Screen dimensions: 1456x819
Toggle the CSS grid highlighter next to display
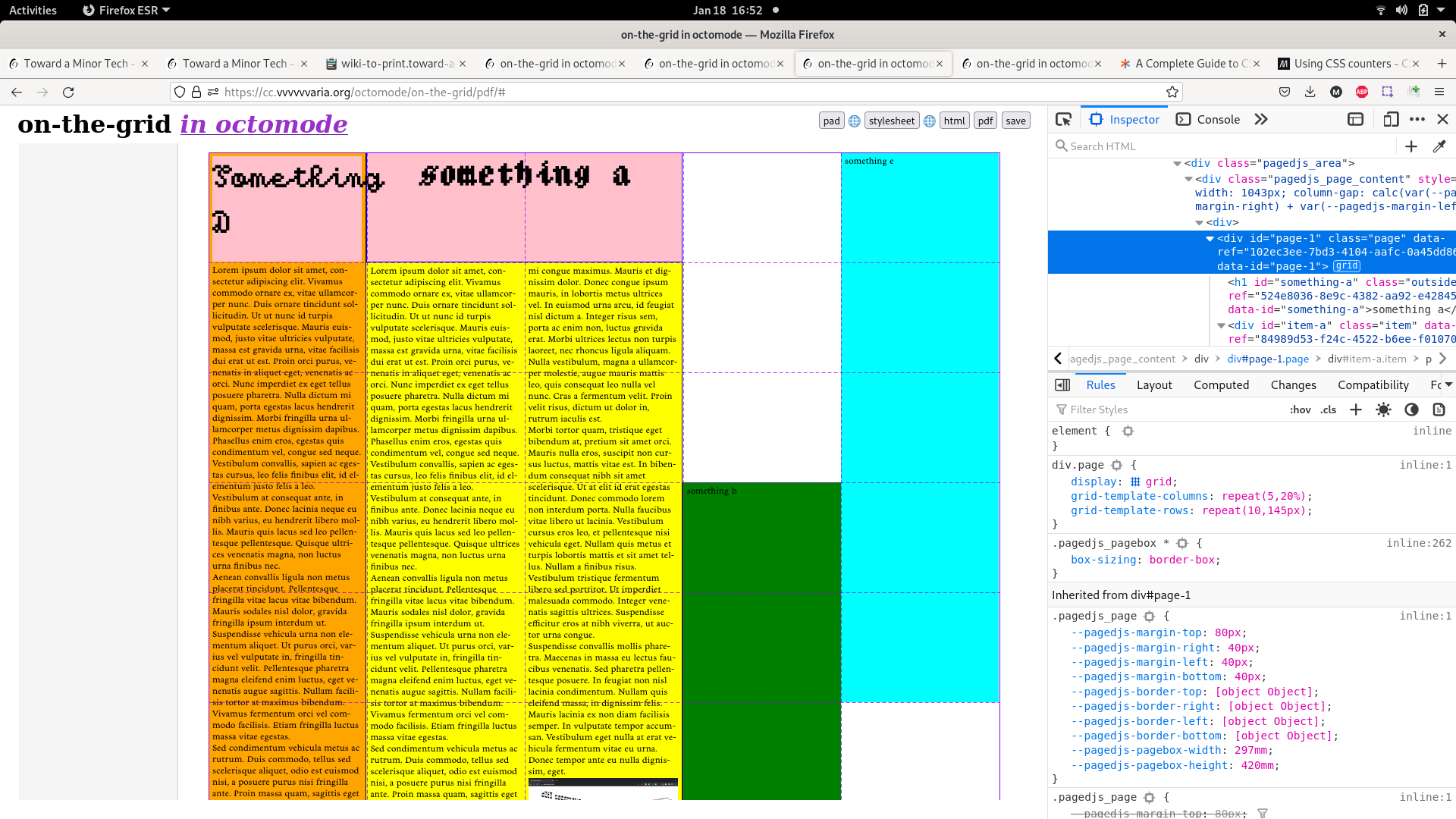[1135, 482]
